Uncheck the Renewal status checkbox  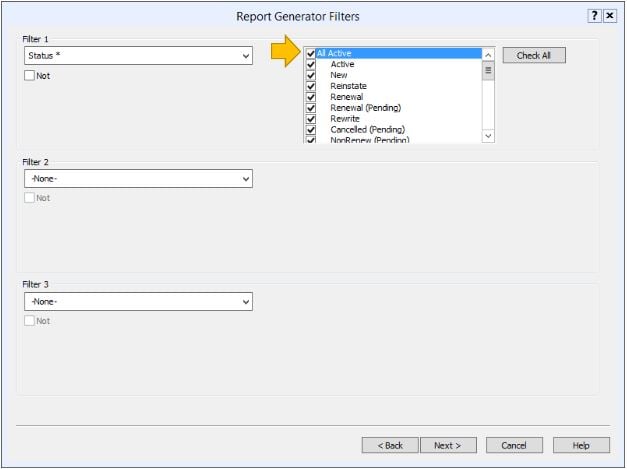[311, 97]
